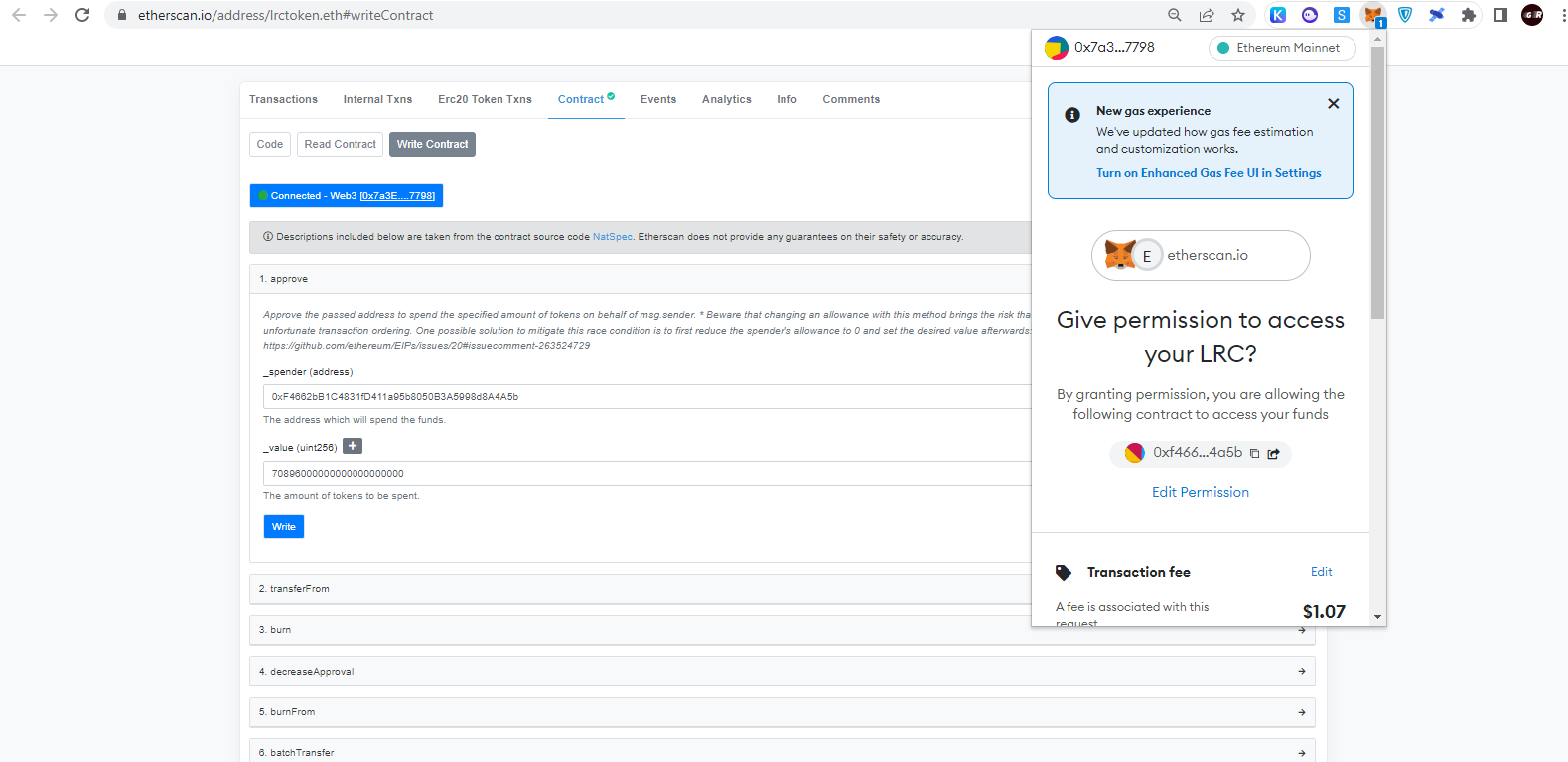Open the Events tab
Screen dimensions: 1568x762
coord(658,99)
